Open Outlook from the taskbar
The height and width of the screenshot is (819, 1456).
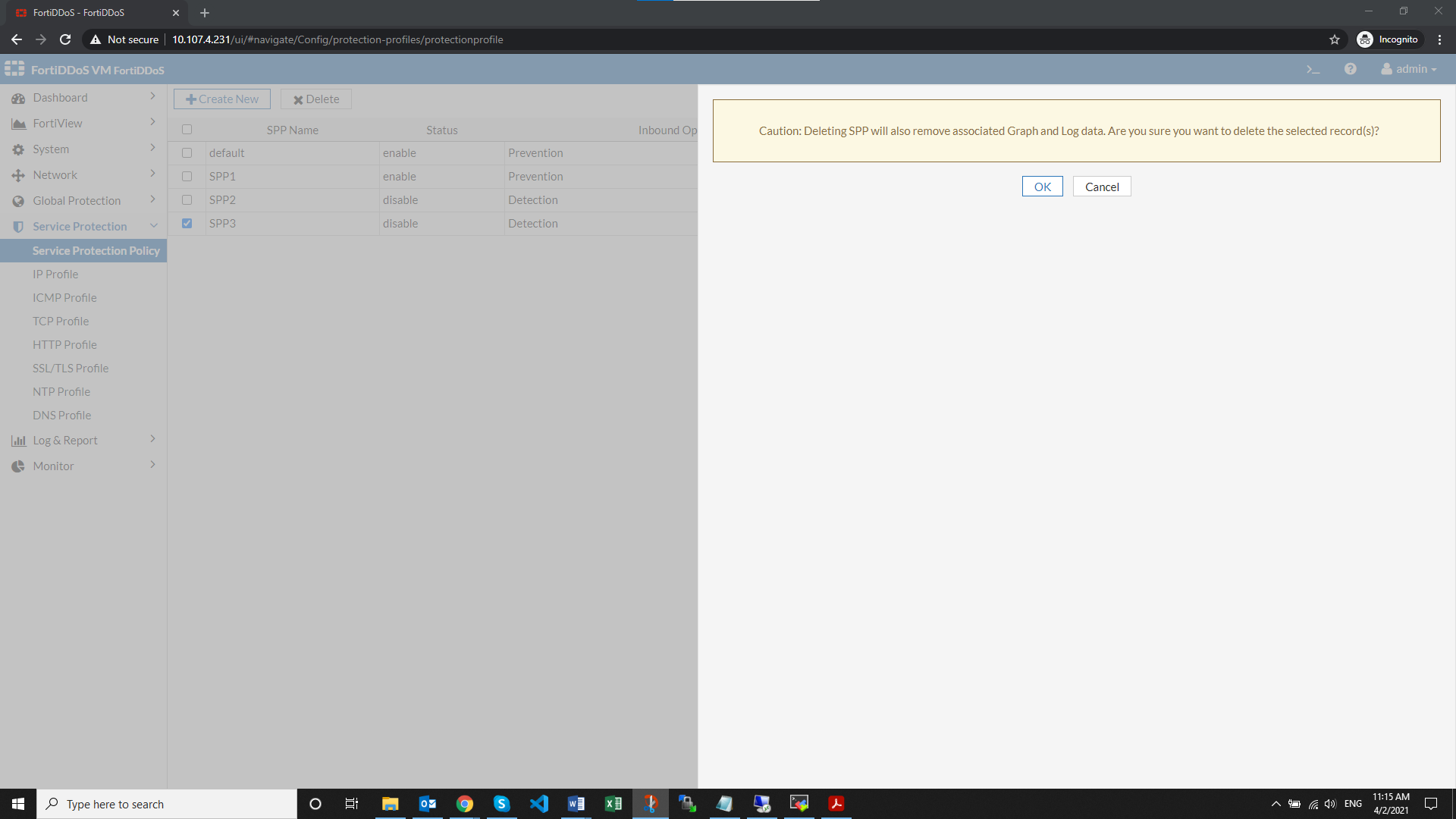pos(427,803)
